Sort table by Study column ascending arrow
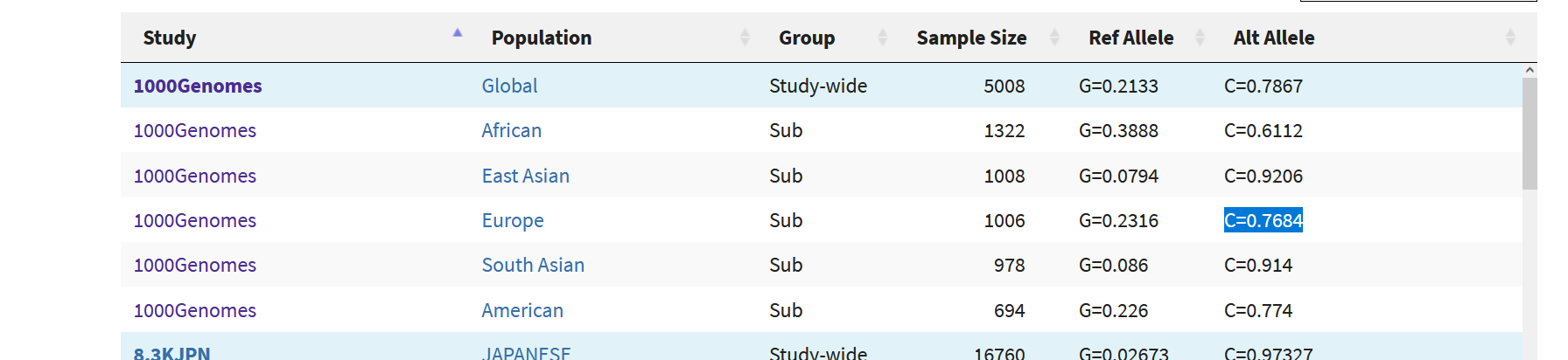Screen dimensions: 1568x360 pyautogui.click(x=457, y=33)
